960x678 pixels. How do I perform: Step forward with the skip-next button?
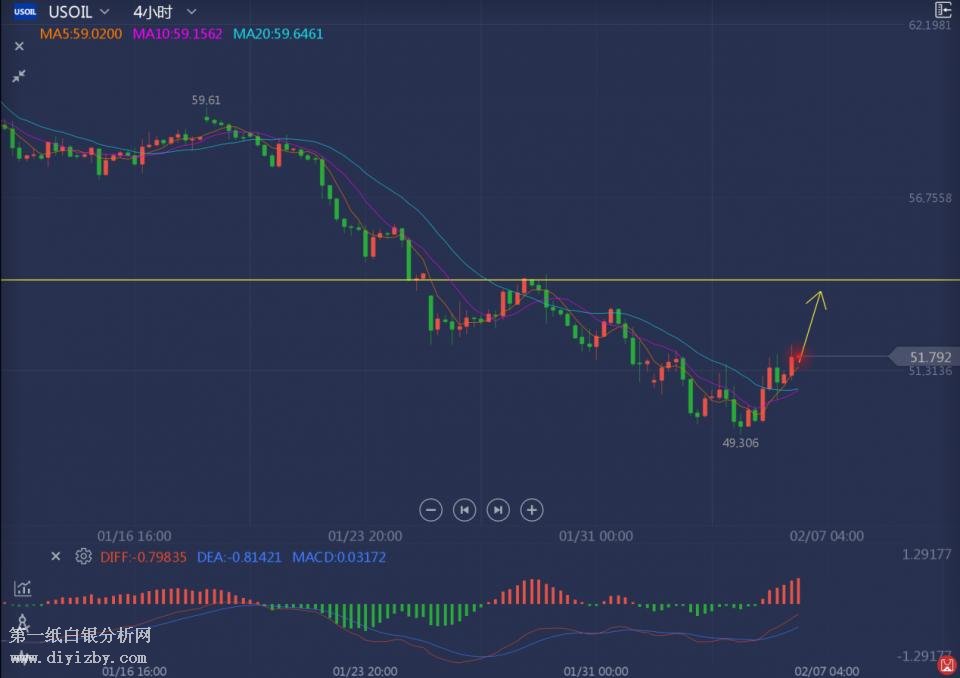(x=498, y=510)
